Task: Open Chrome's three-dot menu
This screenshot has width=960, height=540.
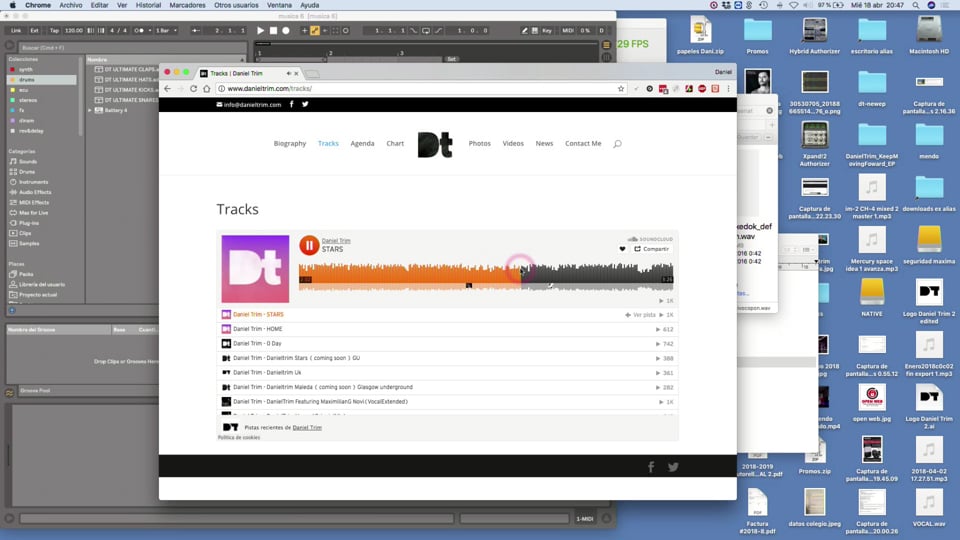Action: click(728, 89)
